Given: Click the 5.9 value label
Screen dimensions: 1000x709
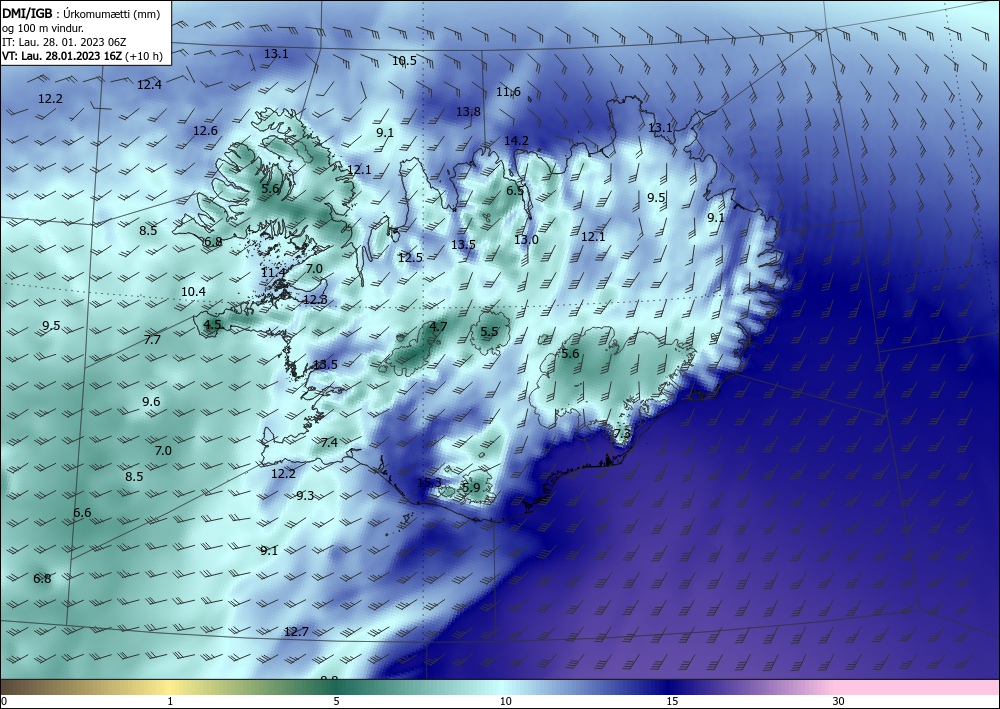Looking at the screenshot, I should [471, 488].
